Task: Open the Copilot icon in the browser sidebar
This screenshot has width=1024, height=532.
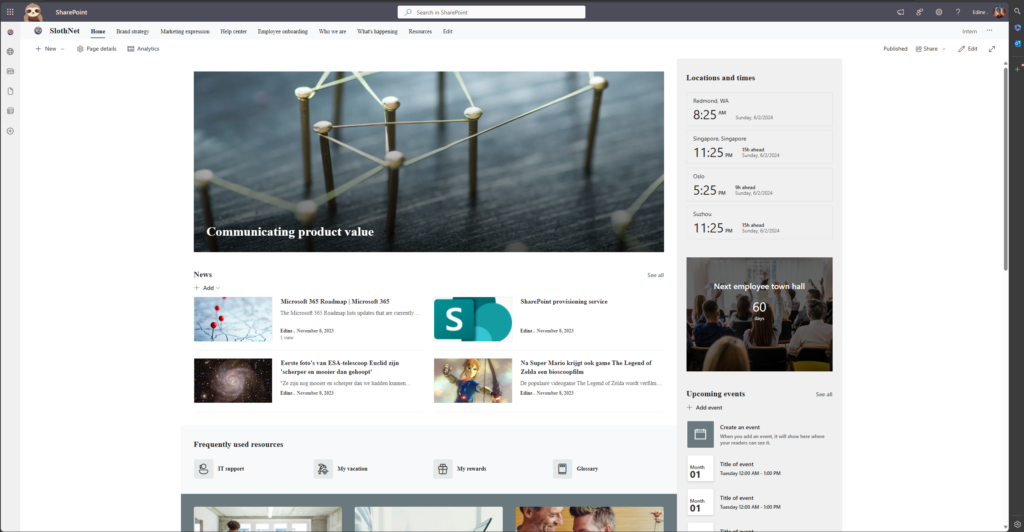Action: click(1017, 28)
